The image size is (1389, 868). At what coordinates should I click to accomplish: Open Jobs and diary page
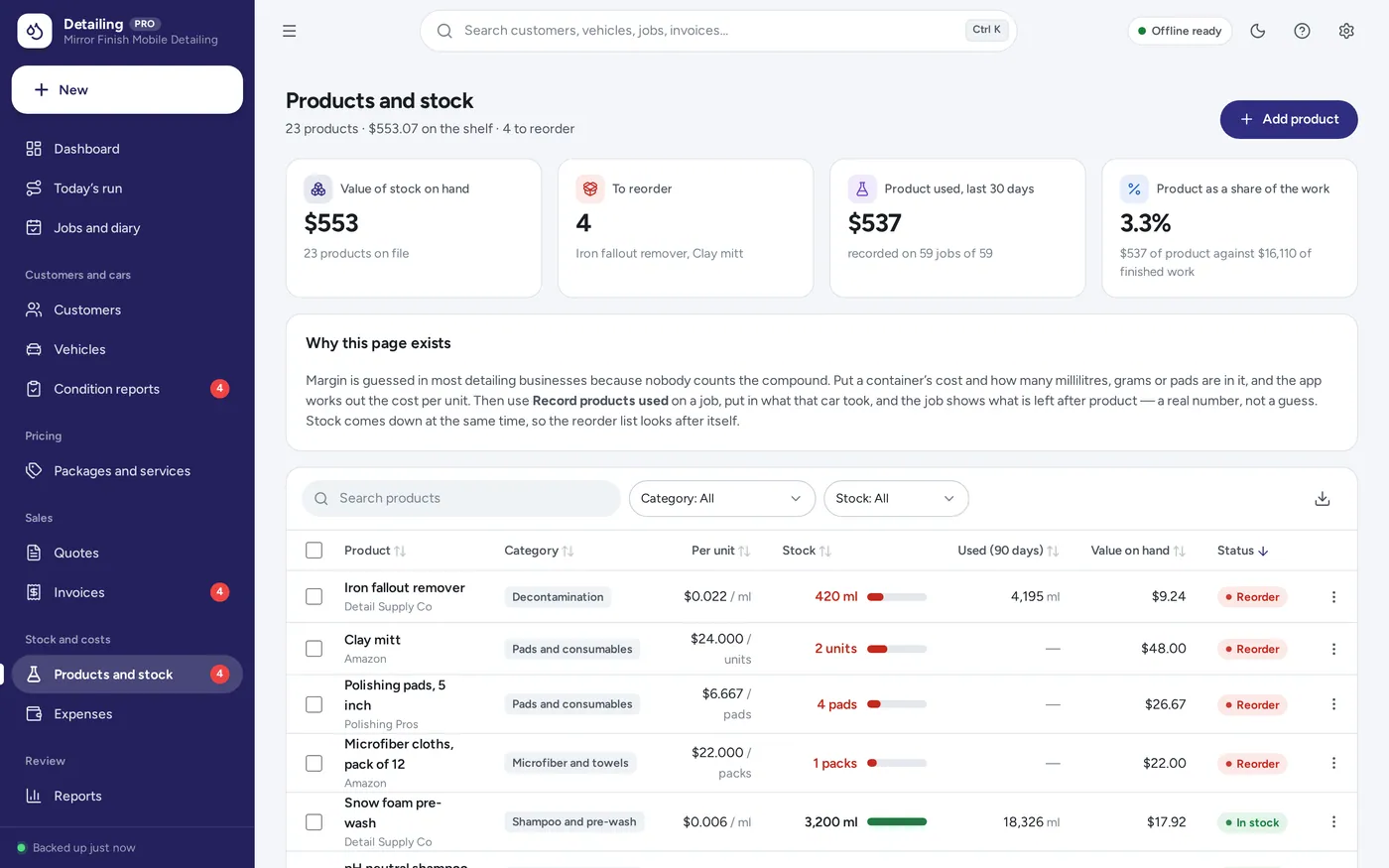(x=127, y=228)
